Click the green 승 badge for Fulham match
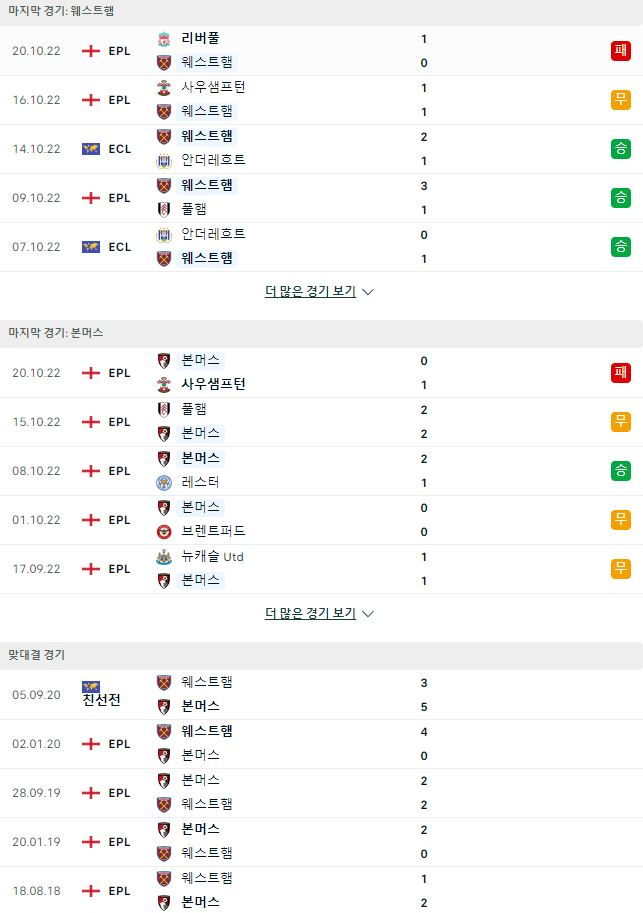Image resolution: width=643 pixels, height=913 pixels. coord(620,198)
